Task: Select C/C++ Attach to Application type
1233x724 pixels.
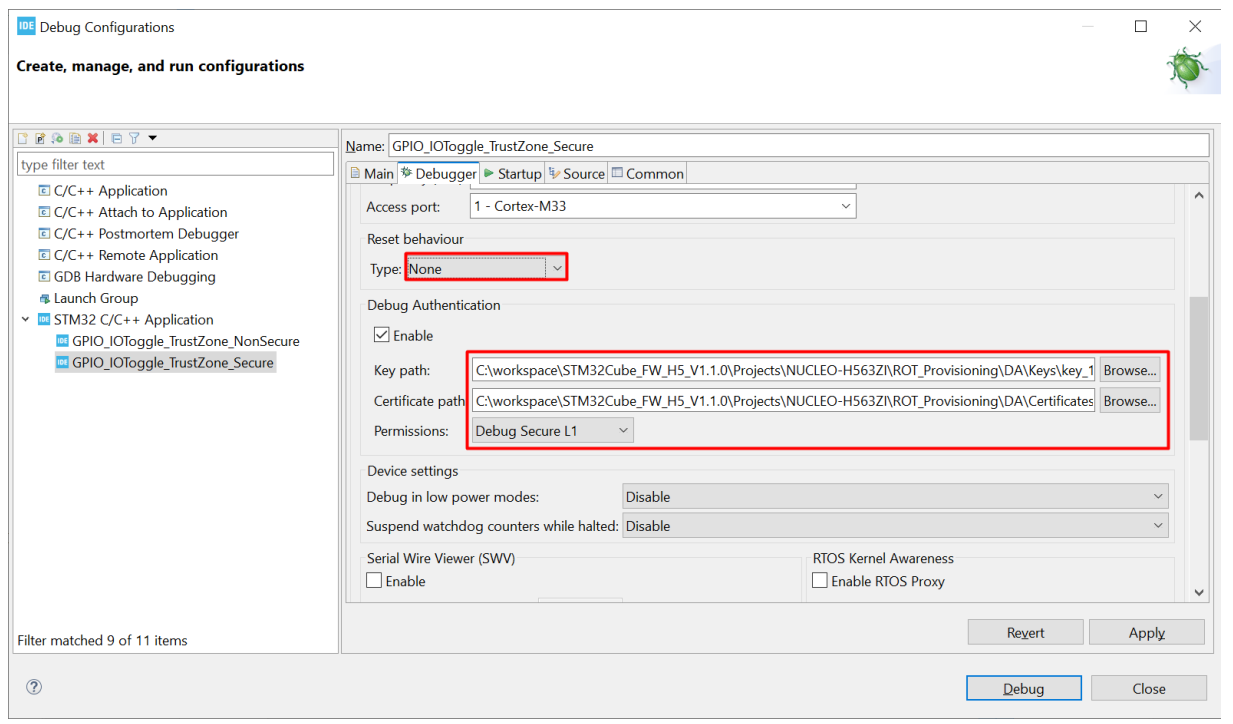Action: 132,212
